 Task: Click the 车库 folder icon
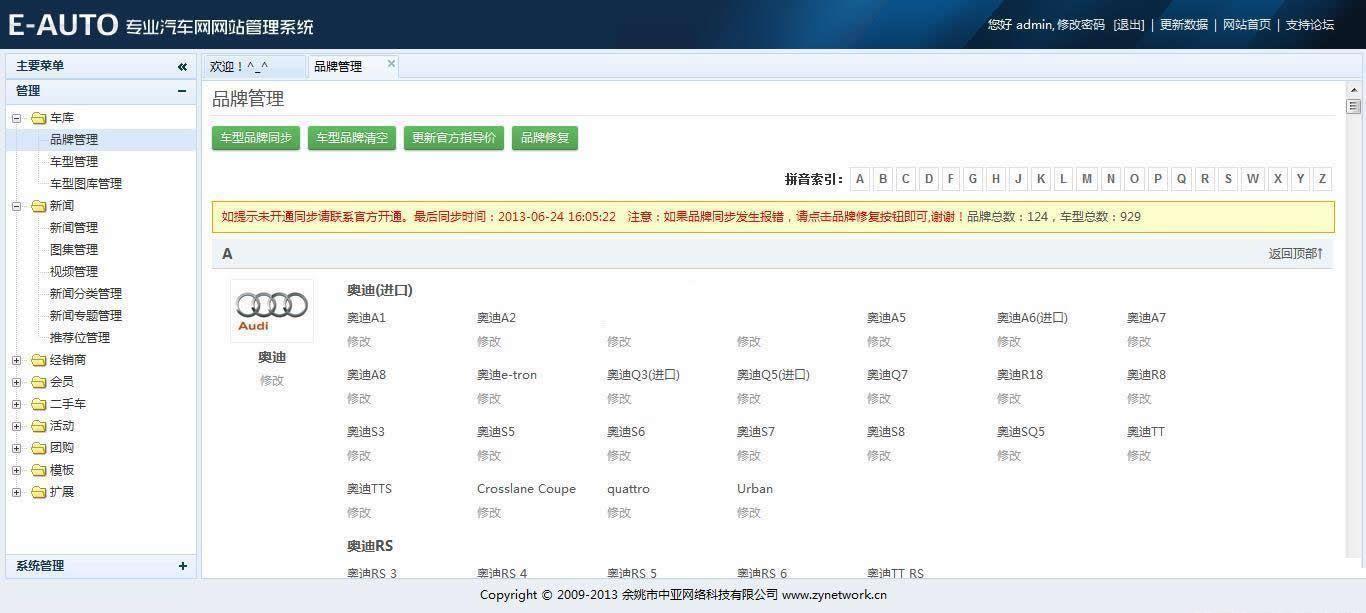(38, 118)
